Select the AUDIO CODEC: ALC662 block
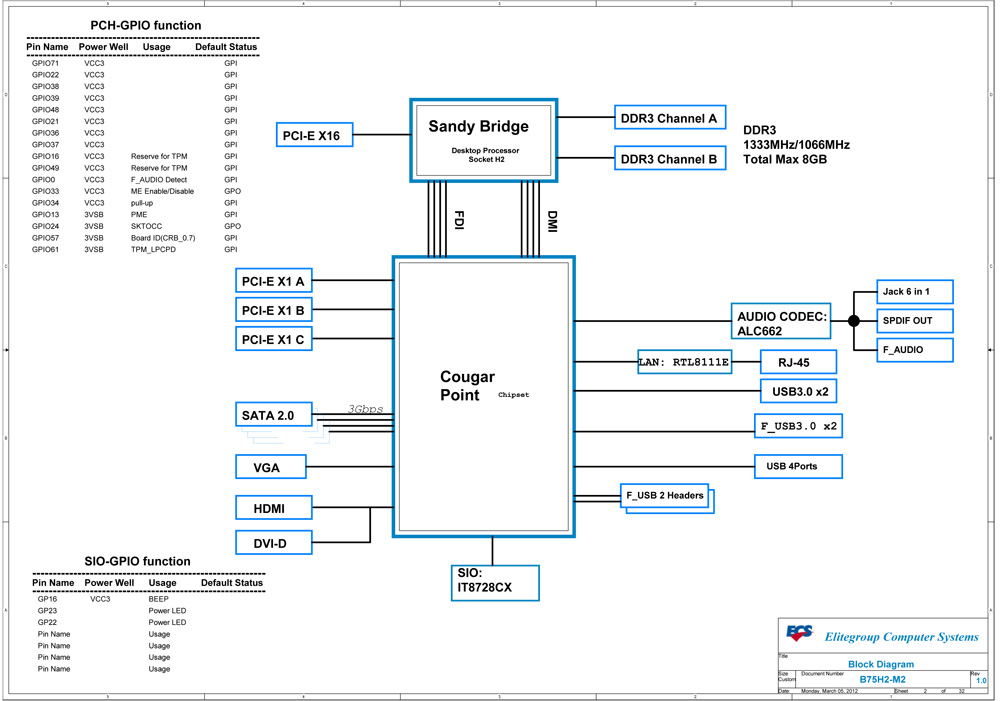Viewport: 1000px width, 701px height. click(x=780, y=321)
